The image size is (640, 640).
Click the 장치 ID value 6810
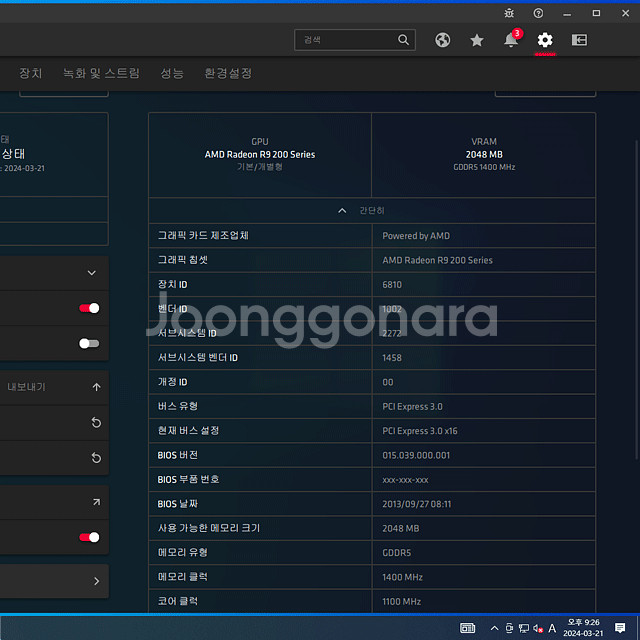point(392,284)
